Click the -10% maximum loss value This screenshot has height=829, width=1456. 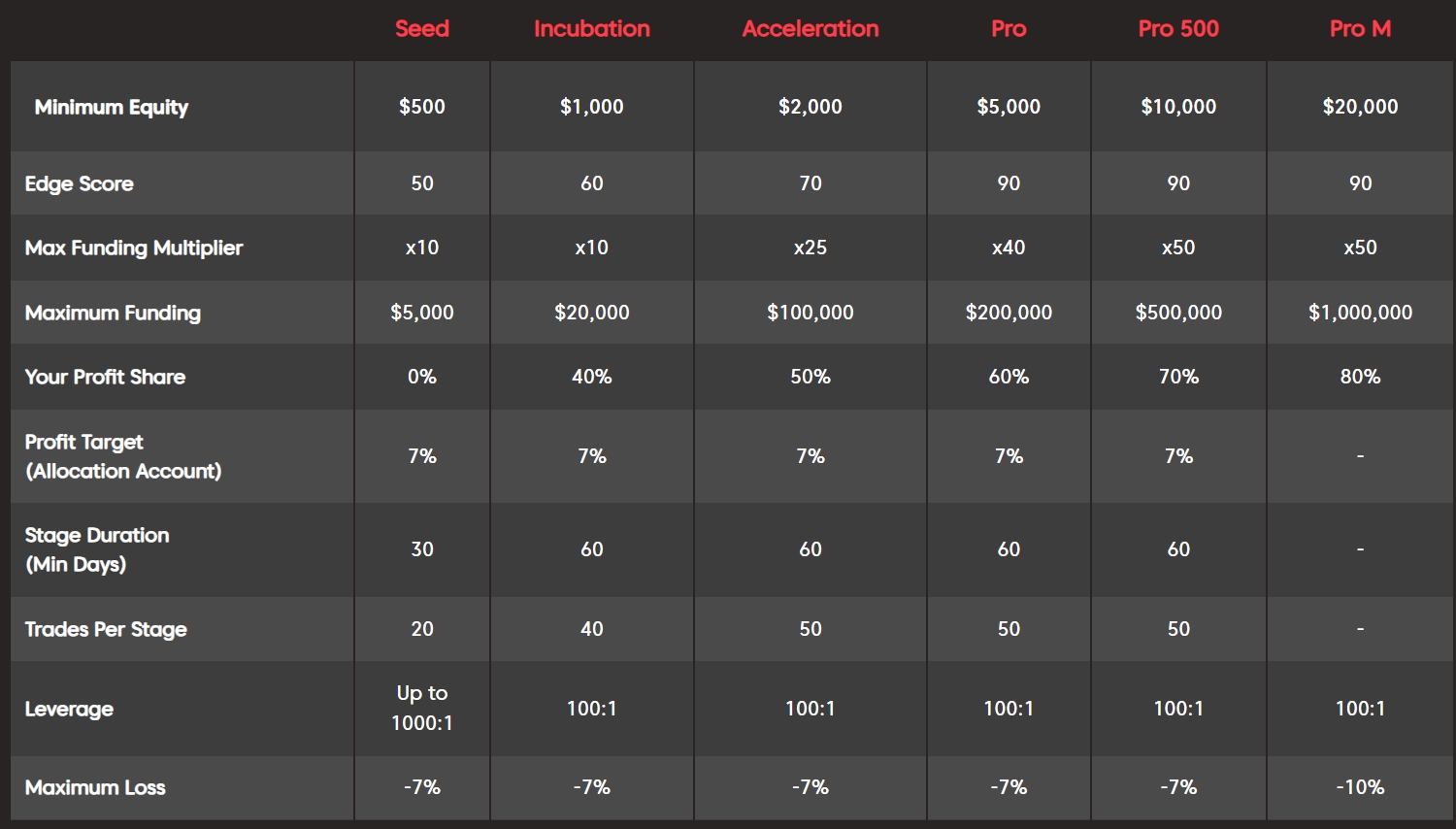pyautogui.click(x=1359, y=787)
